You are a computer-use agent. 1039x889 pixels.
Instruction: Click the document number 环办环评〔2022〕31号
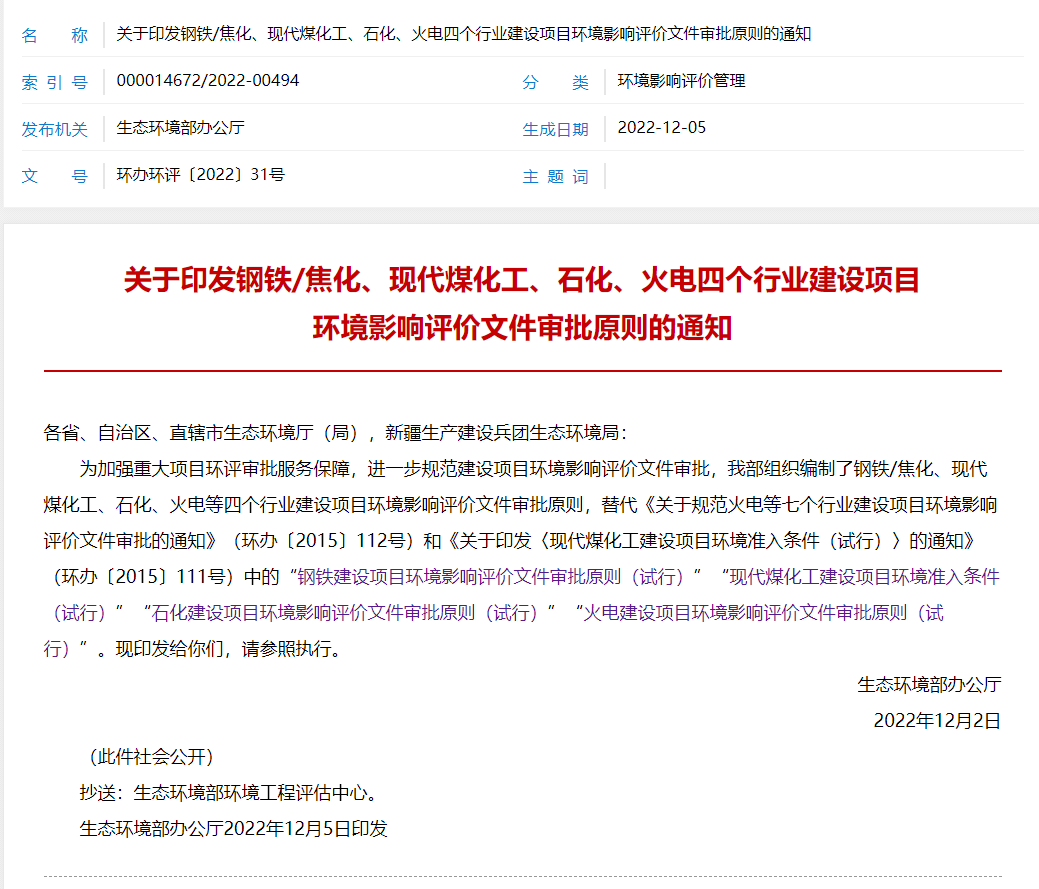pyautogui.click(x=200, y=175)
